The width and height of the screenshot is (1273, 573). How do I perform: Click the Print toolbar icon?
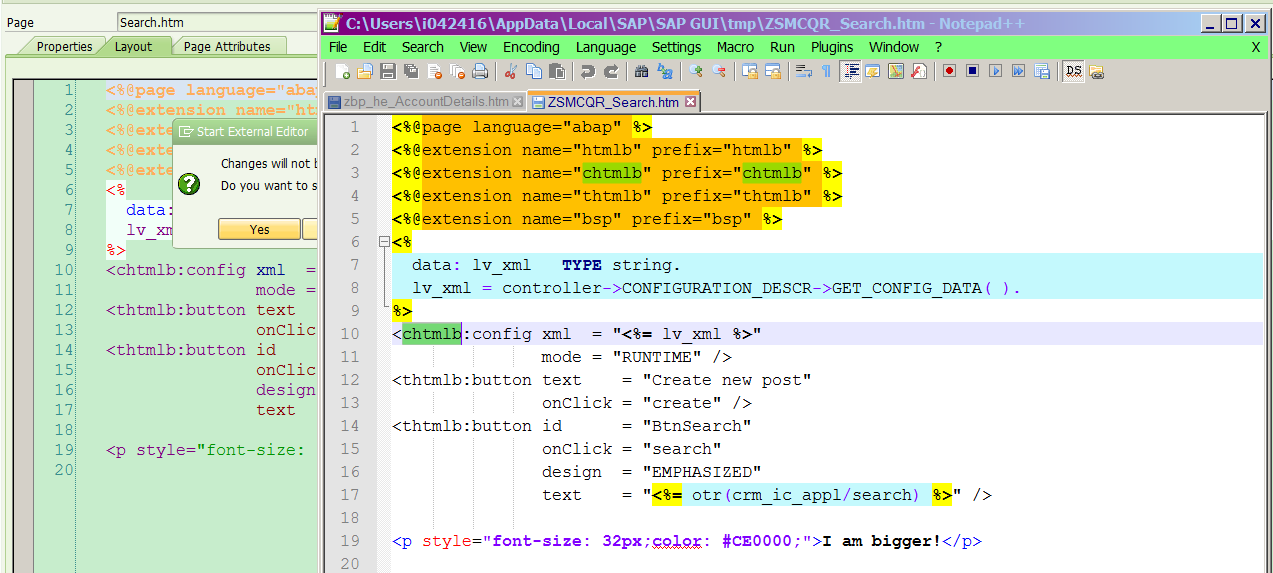480,71
